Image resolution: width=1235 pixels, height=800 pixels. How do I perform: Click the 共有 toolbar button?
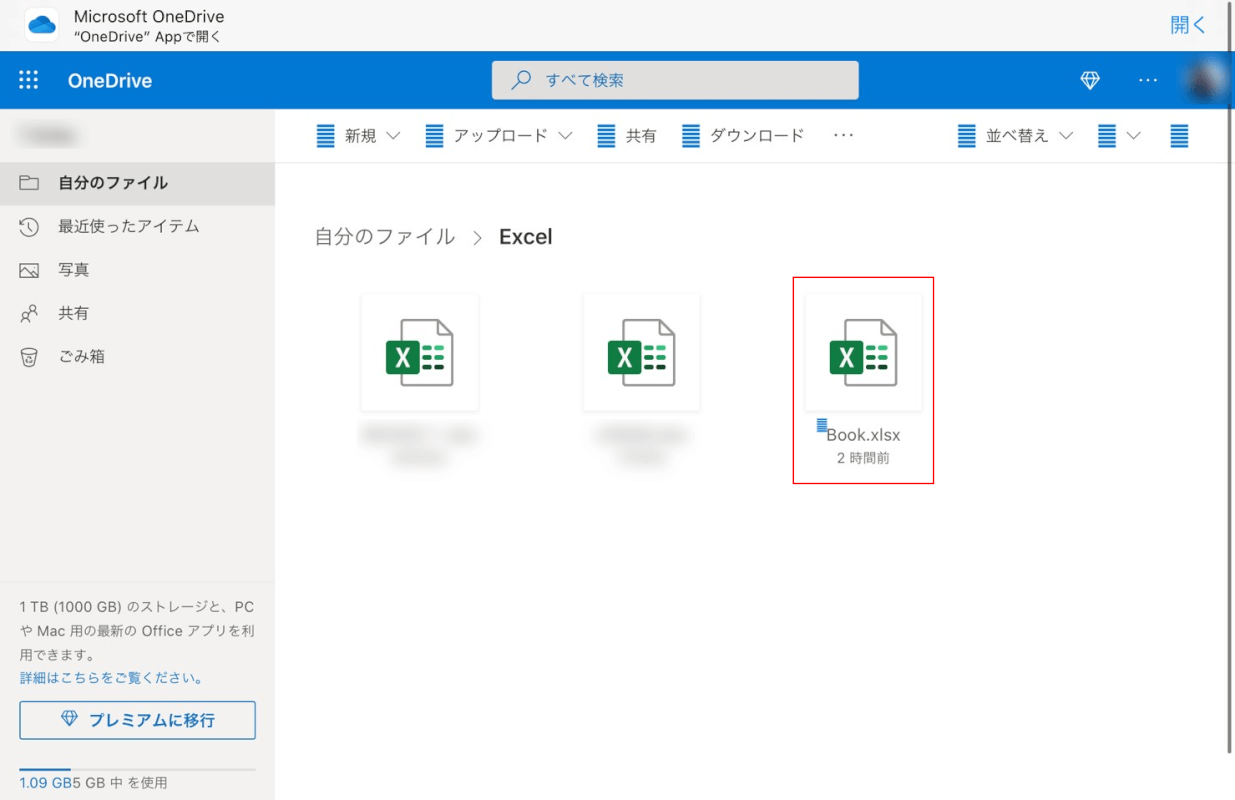[x=627, y=136]
